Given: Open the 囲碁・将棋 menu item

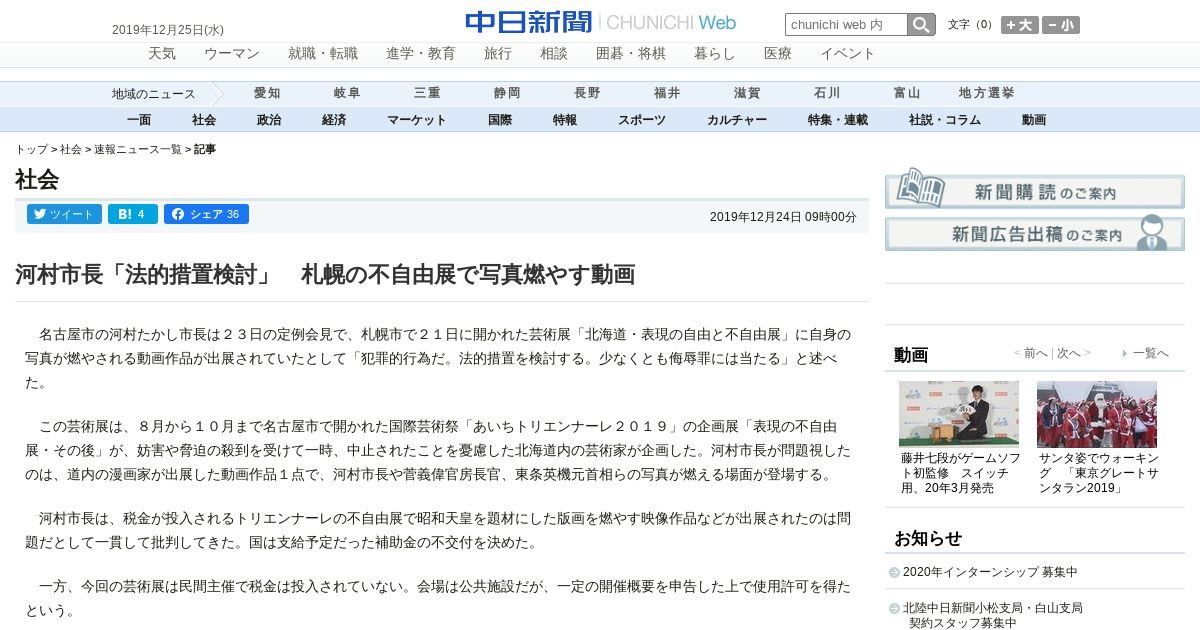Looking at the screenshot, I should pos(631,53).
